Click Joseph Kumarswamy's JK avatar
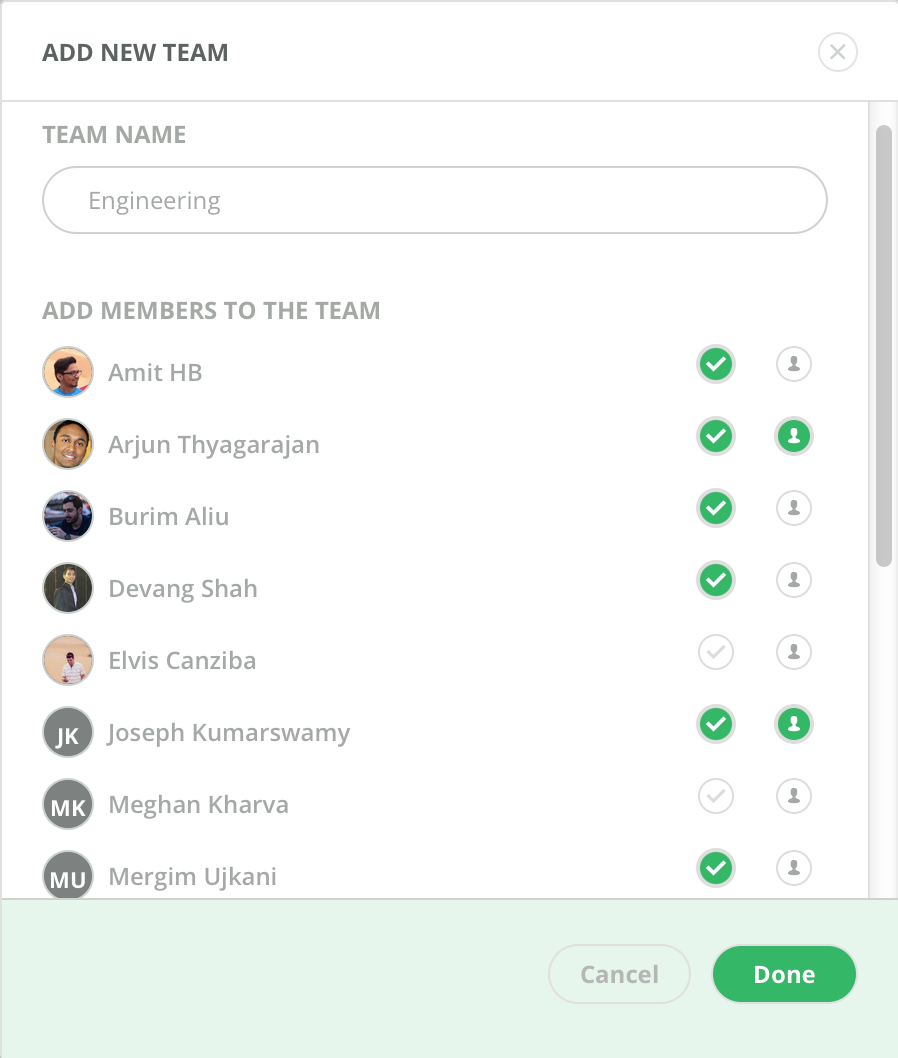Viewport: 898px width, 1058px height. 67,732
